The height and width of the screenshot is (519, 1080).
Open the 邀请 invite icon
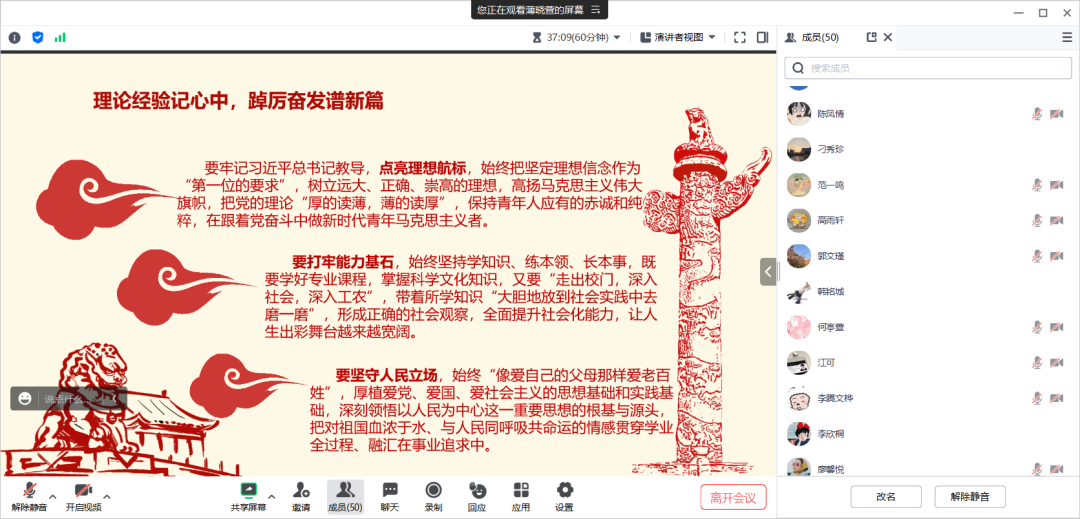point(301,495)
